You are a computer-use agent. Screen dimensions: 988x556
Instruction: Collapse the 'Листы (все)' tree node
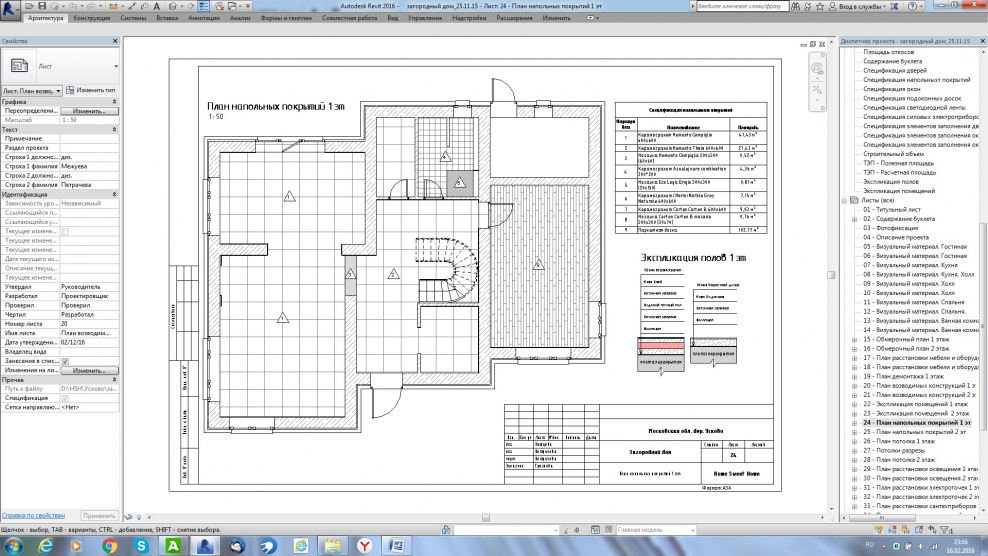coord(842,200)
